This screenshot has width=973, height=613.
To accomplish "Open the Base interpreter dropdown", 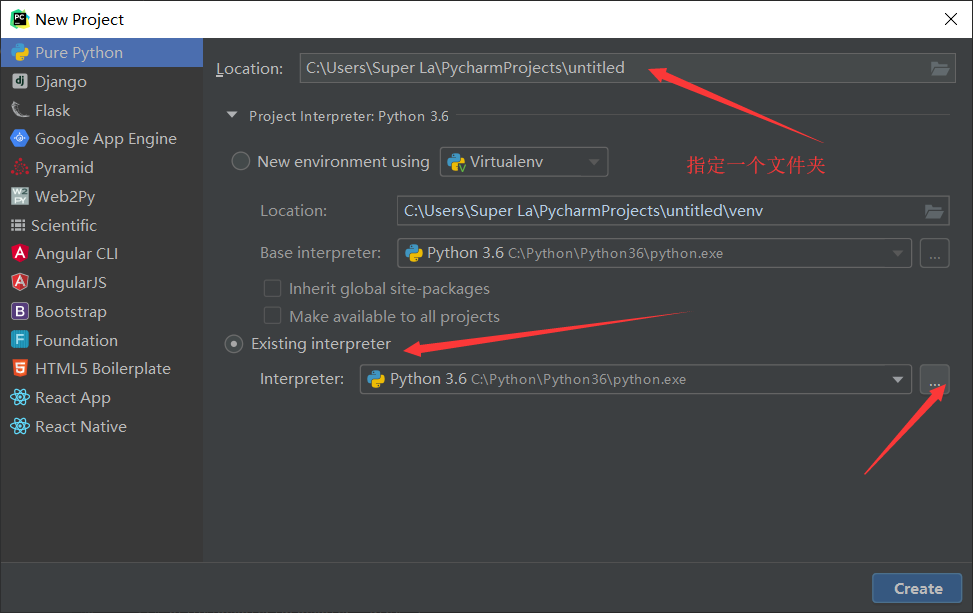I will [x=654, y=253].
